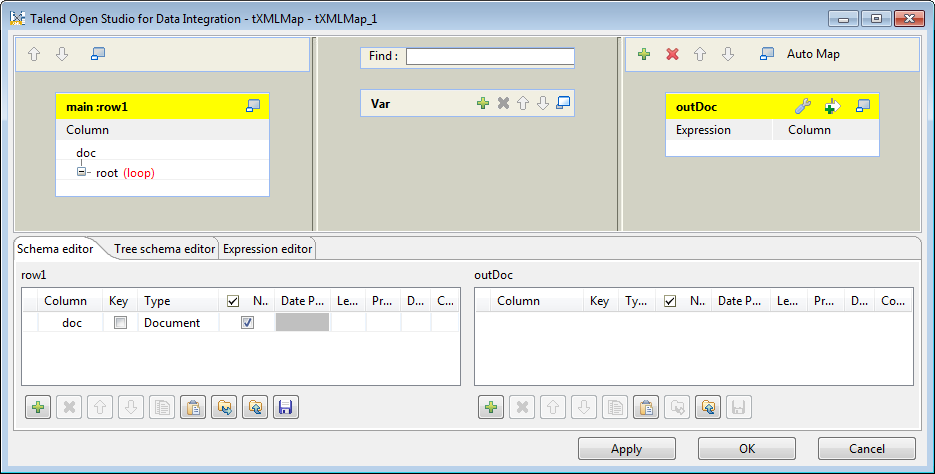Close the tXMLMap window

(910, 19)
